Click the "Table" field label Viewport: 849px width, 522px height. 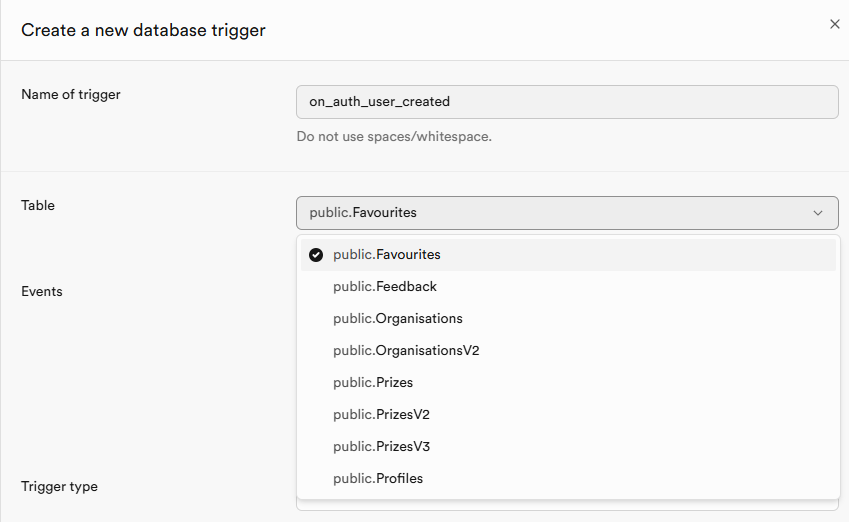(x=38, y=206)
